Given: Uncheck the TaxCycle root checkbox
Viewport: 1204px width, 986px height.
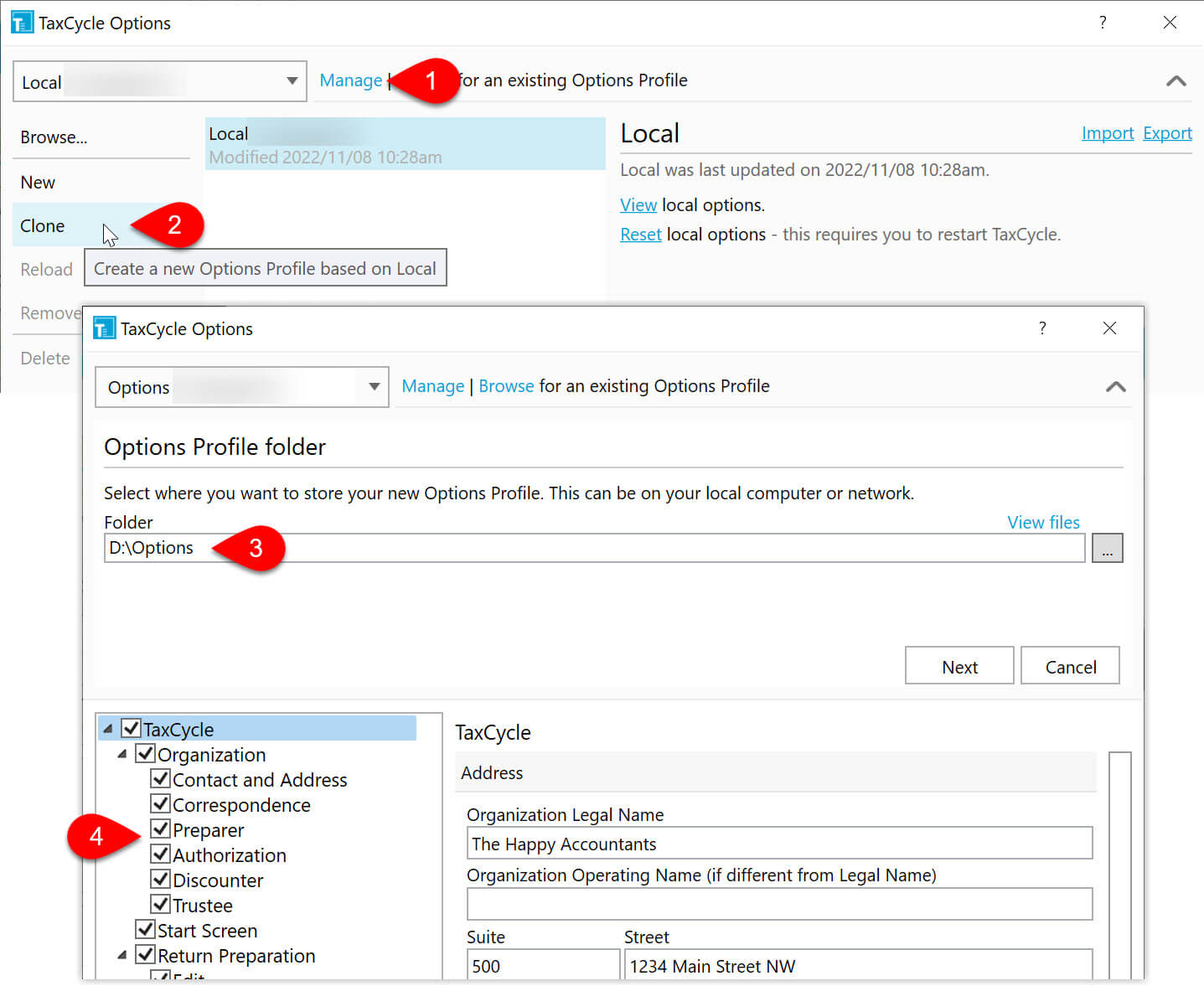Looking at the screenshot, I should [131, 727].
